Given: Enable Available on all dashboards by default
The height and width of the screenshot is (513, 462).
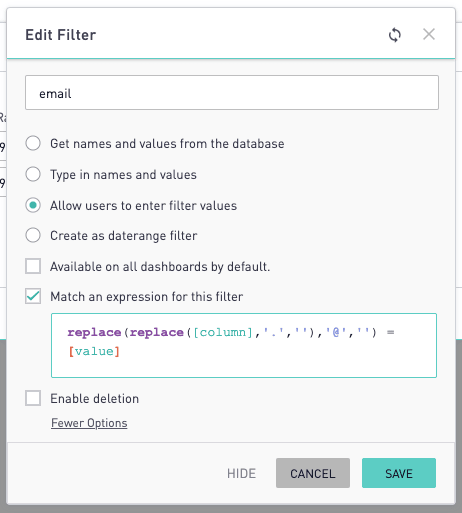Looking at the screenshot, I should [33, 266].
